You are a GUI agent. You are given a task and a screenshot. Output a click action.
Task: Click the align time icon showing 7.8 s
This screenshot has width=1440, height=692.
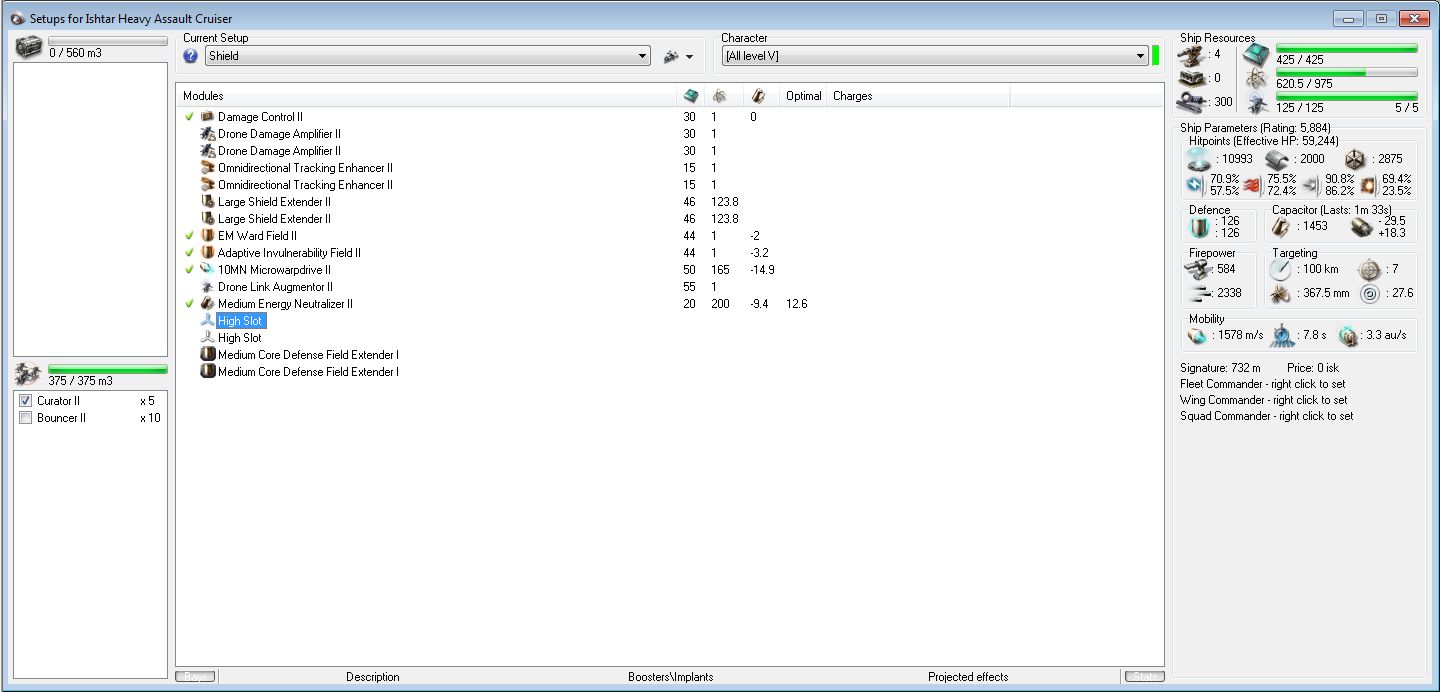pos(1283,335)
